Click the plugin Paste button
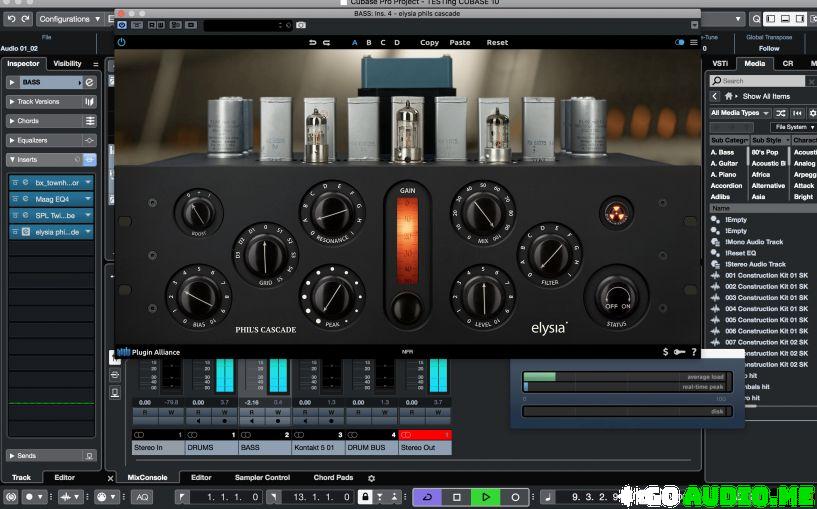Screen dimensions: 817x509 [x=460, y=43]
